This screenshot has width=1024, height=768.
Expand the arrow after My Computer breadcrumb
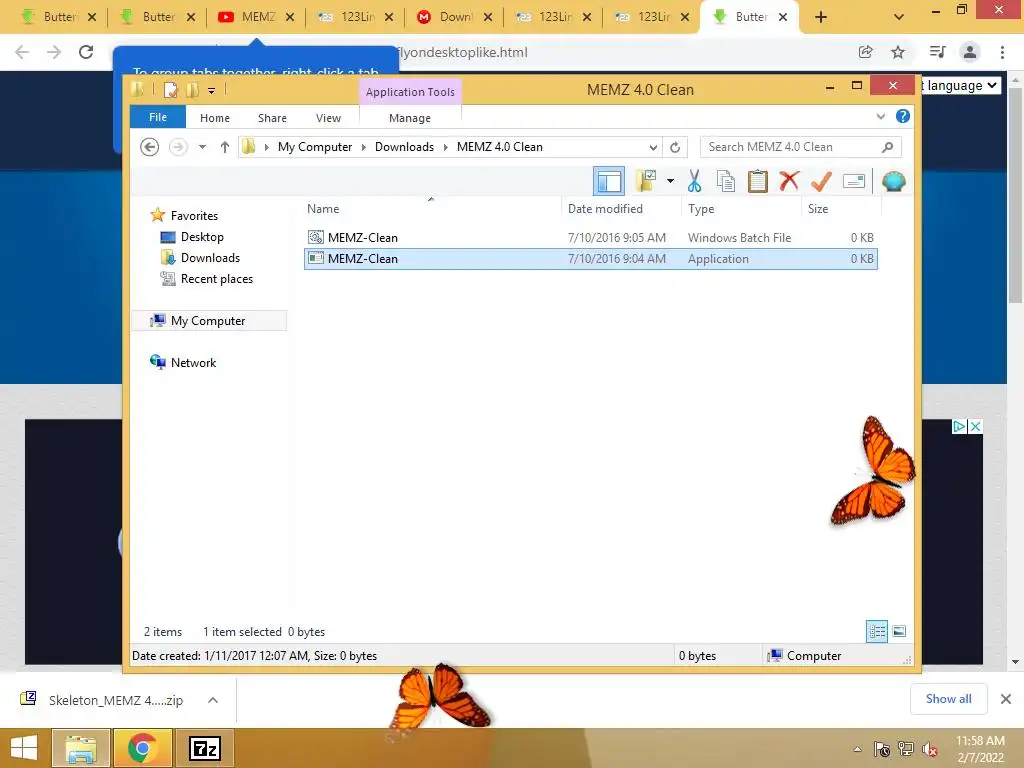(x=364, y=147)
